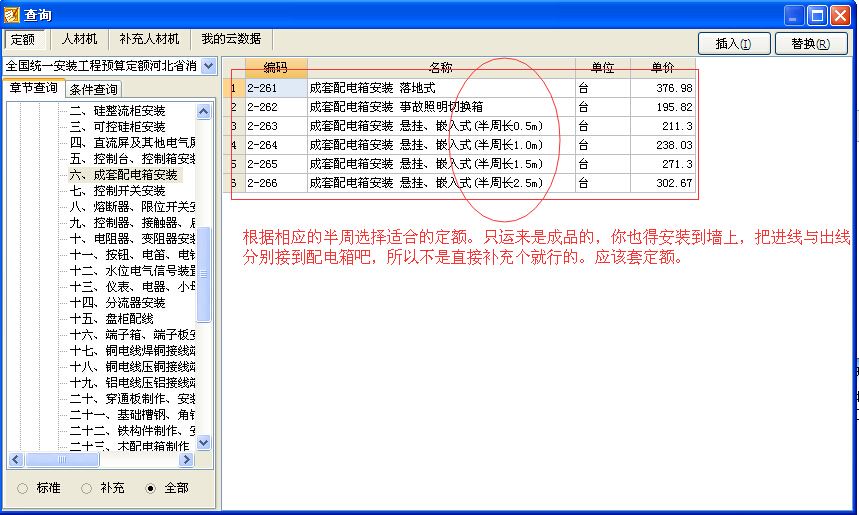Select tree item 十六、端子箱、端子板
859x515 pixels.
pyautogui.click(x=132, y=334)
